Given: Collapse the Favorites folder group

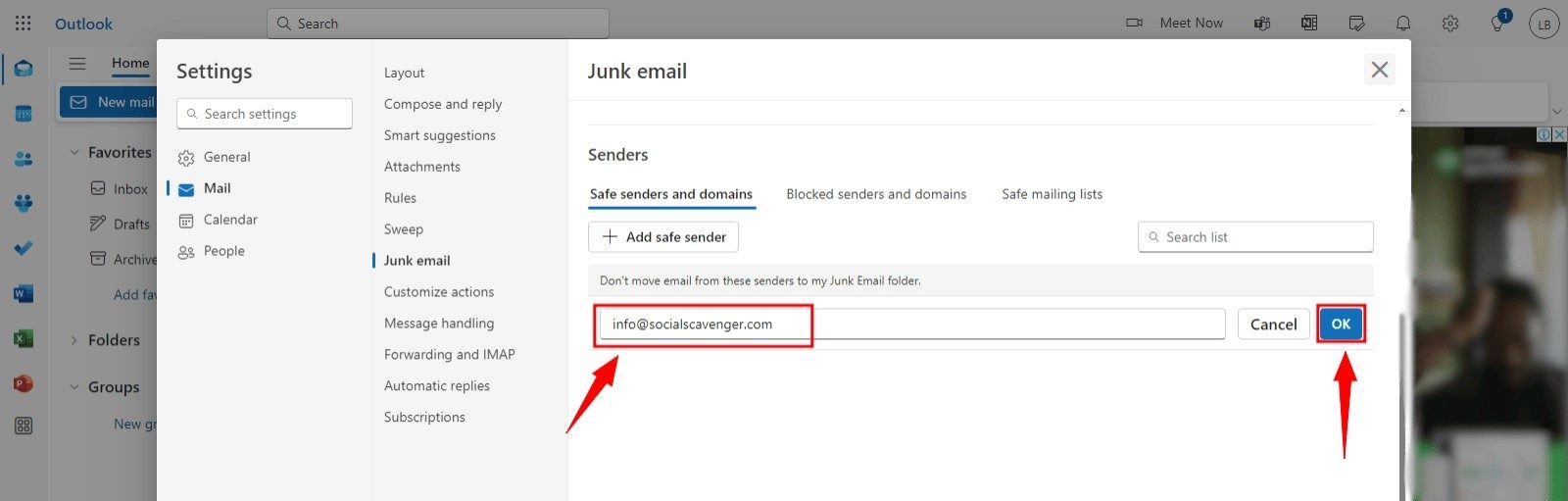Looking at the screenshot, I should click(x=74, y=152).
